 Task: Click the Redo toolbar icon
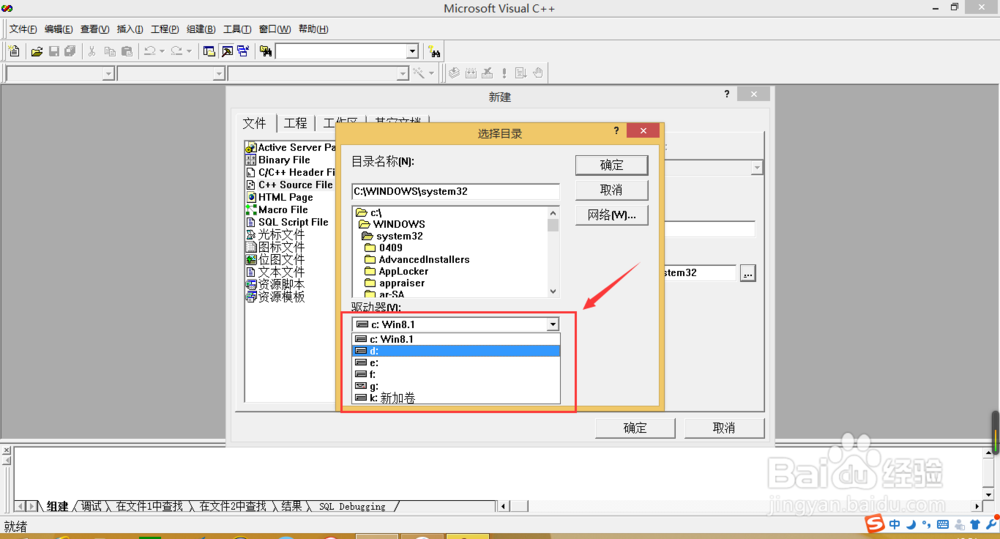[x=177, y=51]
